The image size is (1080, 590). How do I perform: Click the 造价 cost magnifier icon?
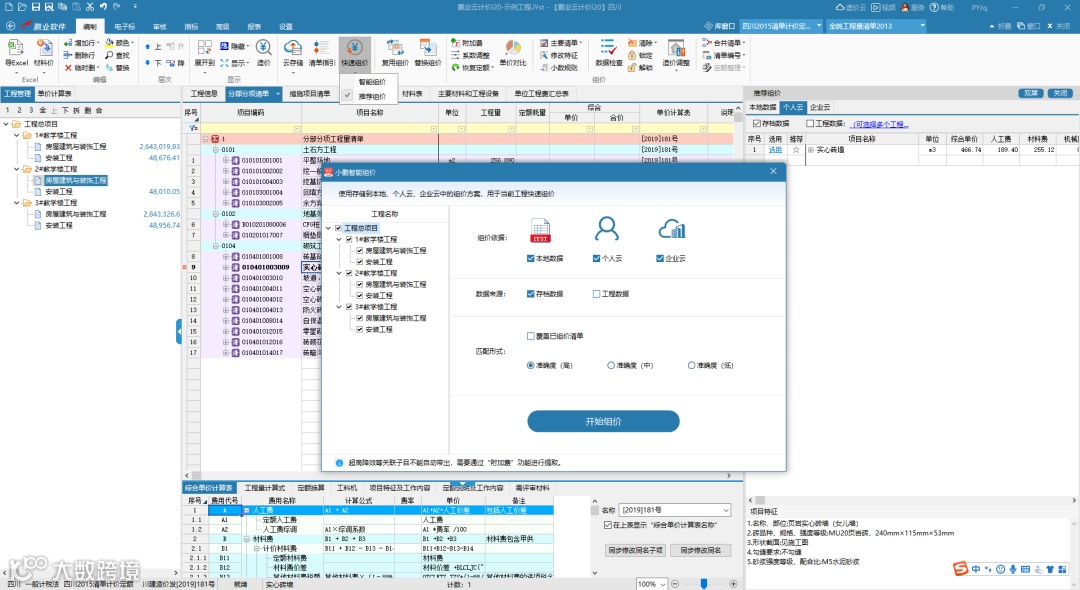tap(264, 47)
